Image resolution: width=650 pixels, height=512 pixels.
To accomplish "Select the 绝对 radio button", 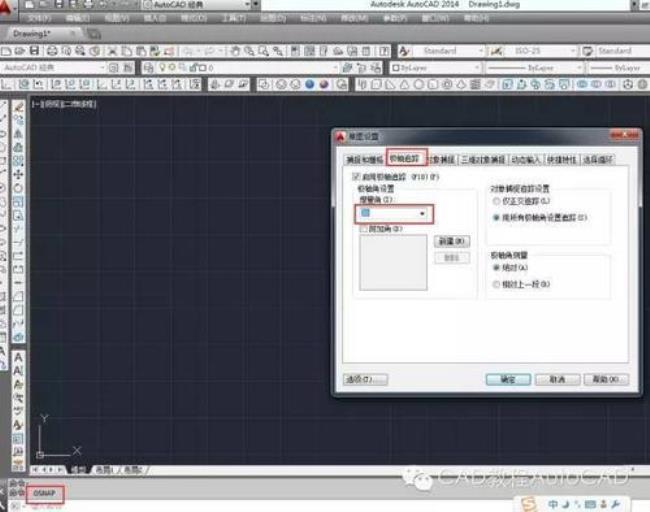I will click(x=496, y=268).
